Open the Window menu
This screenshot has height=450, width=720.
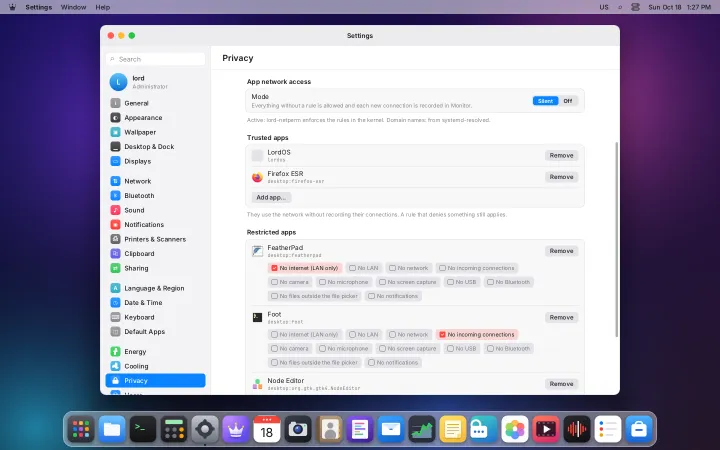[x=73, y=7]
